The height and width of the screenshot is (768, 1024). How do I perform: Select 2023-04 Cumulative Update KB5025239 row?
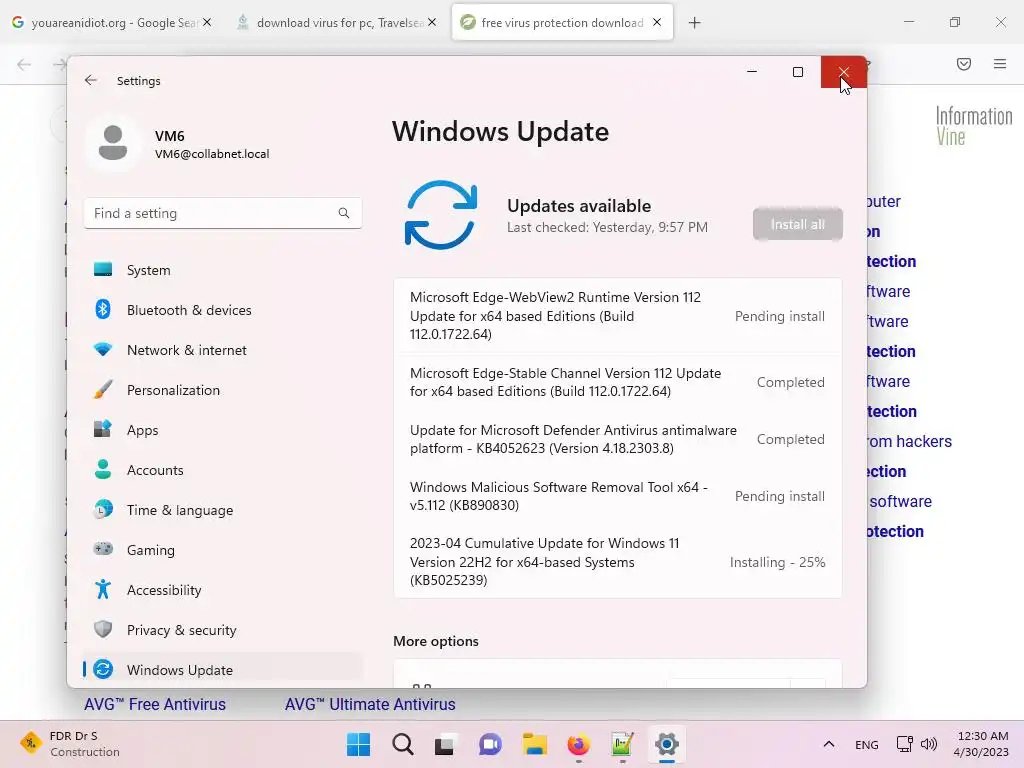(x=618, y=562)
